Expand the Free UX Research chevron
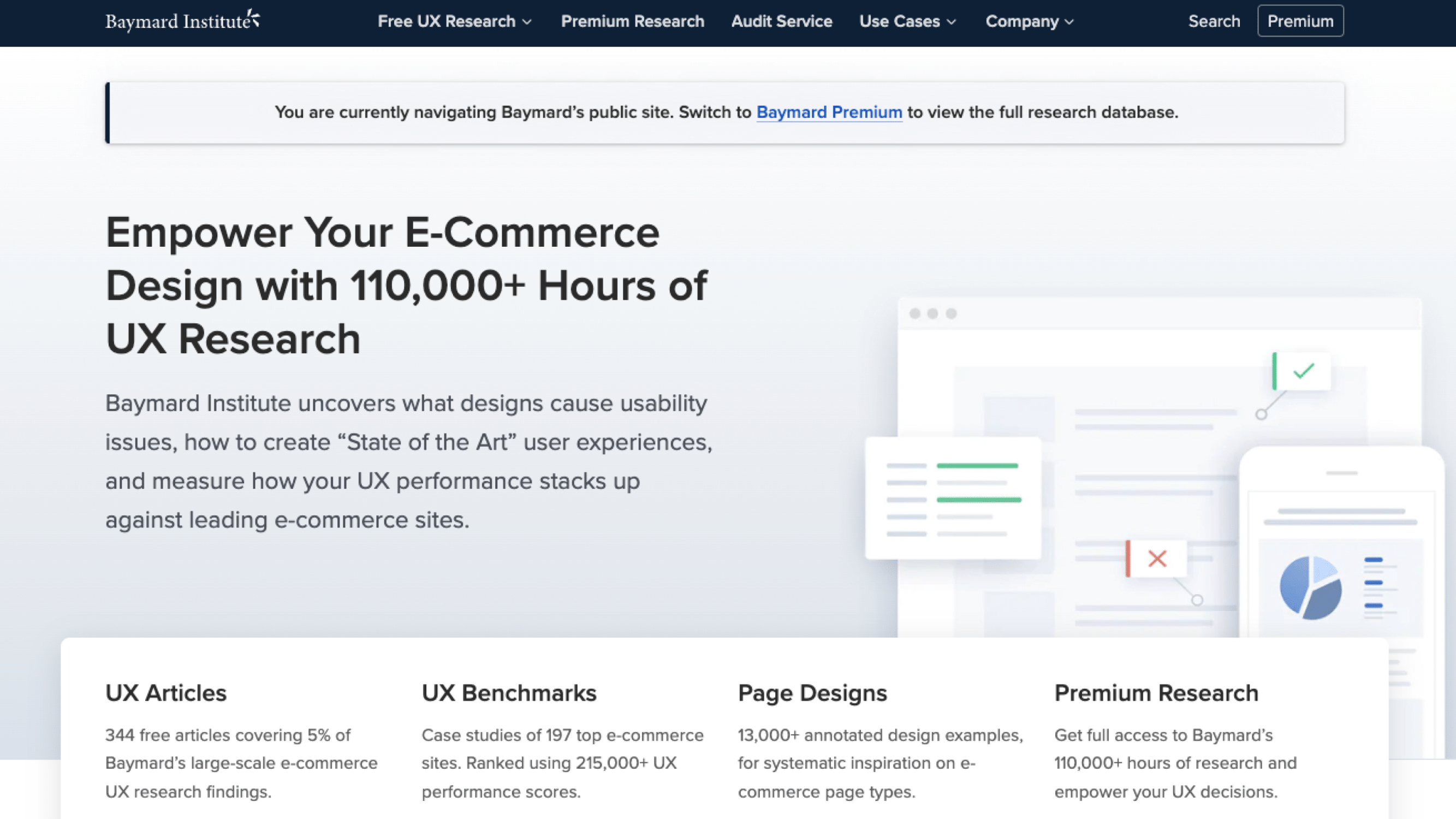This screenshot has width=1456, height=819. point(527,22)
